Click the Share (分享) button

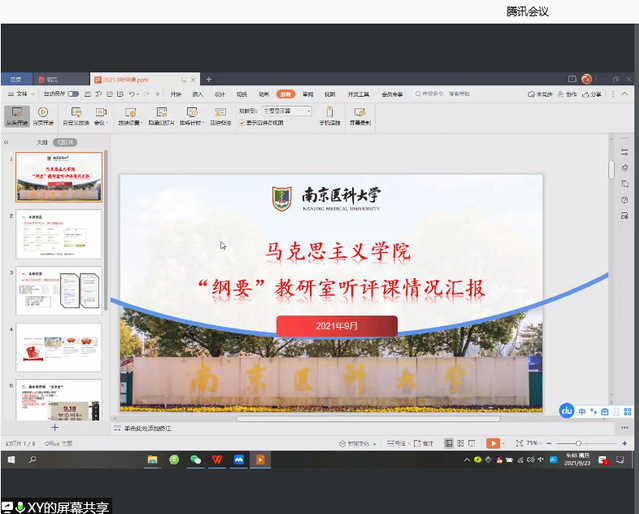point(592,94)
